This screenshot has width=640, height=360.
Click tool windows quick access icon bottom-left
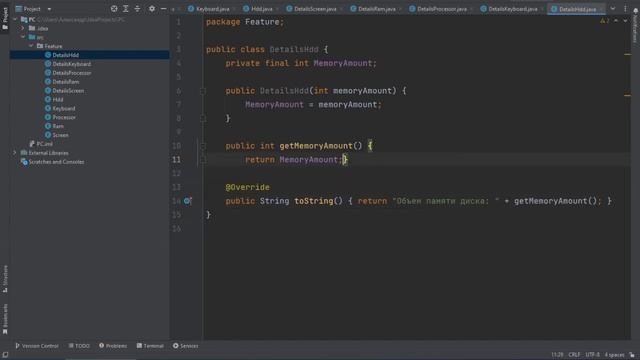[5, 355]
